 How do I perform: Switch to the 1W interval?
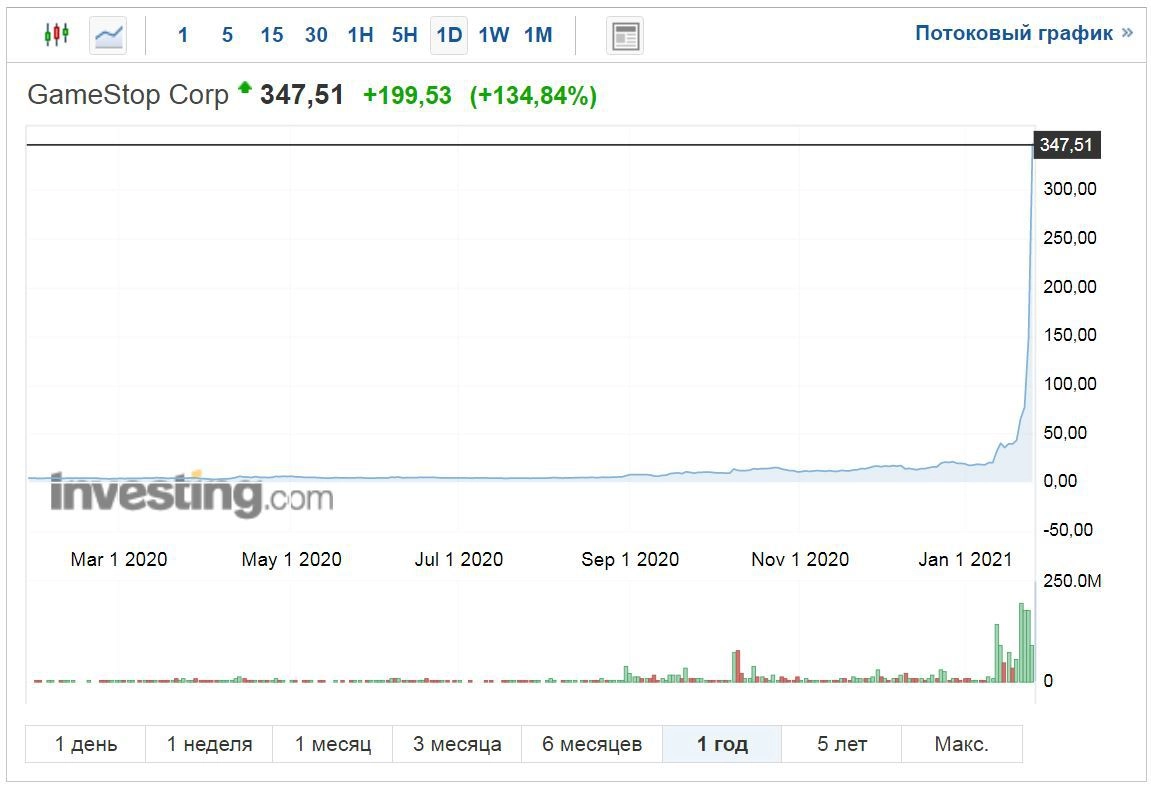[493, 35]
